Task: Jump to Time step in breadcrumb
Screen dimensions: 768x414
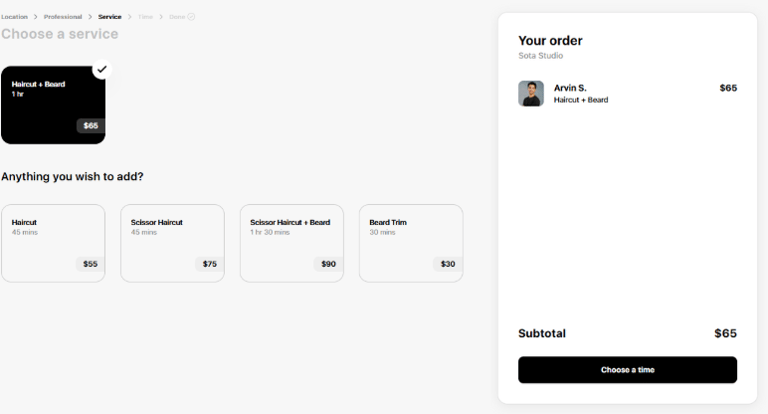Action: point(146,17)
